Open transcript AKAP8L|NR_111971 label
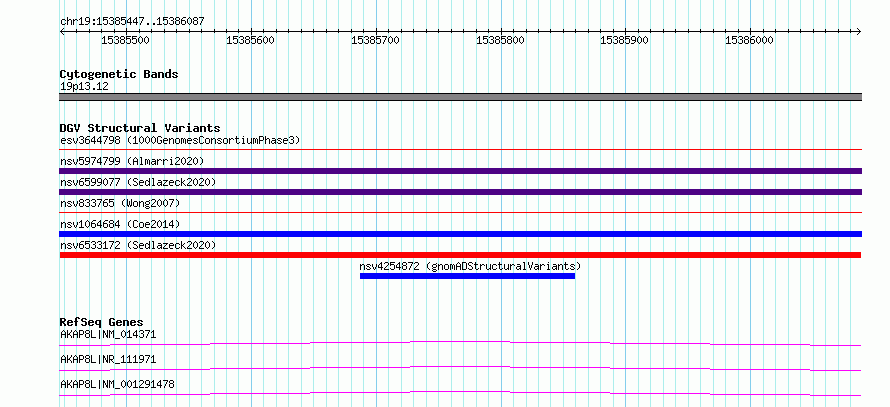890x407 pixels. pos(108,360)
